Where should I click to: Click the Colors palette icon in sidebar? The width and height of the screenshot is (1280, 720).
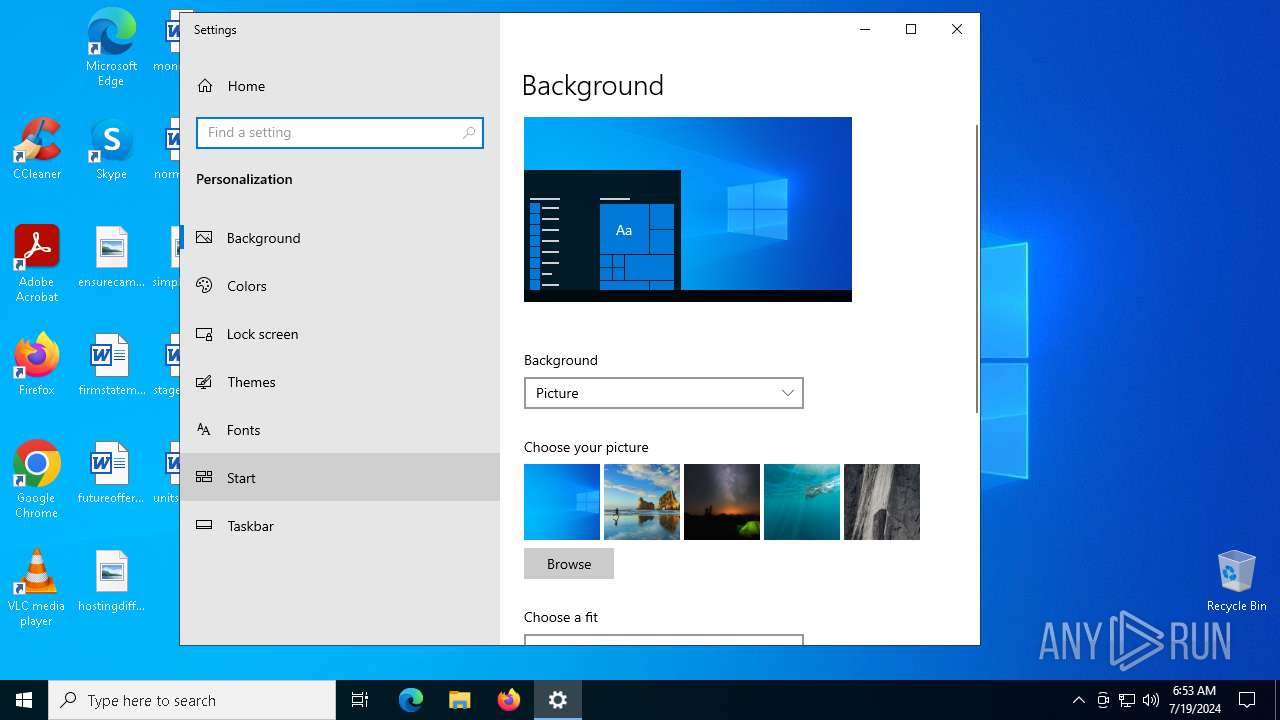point(204,286)
